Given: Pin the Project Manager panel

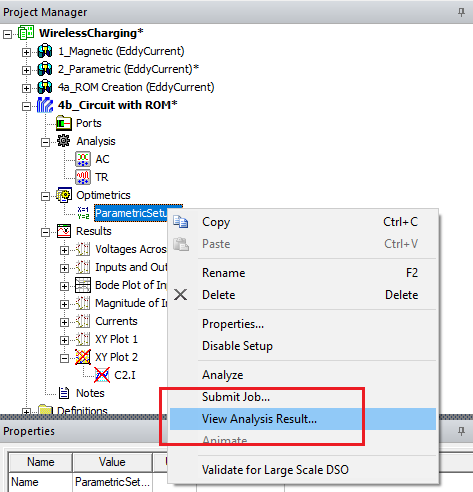Looking at the screenshot, I should (461, 12).
